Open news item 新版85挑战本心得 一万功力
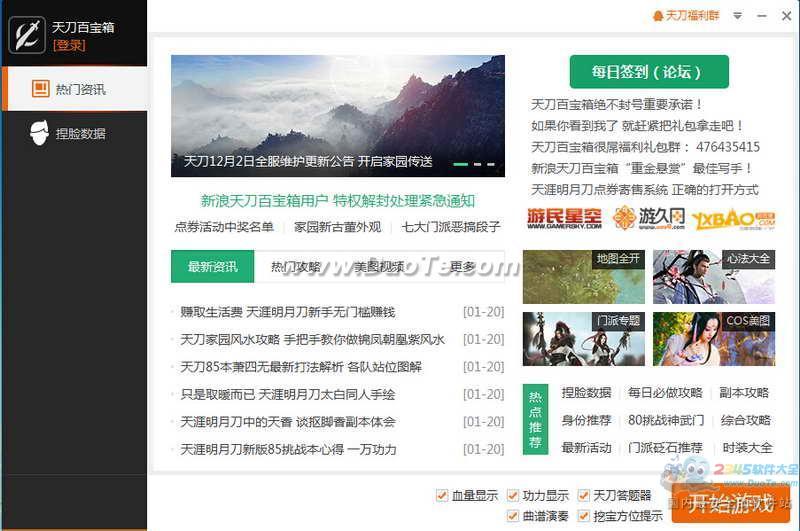800x531 pixels. point(288,449)
